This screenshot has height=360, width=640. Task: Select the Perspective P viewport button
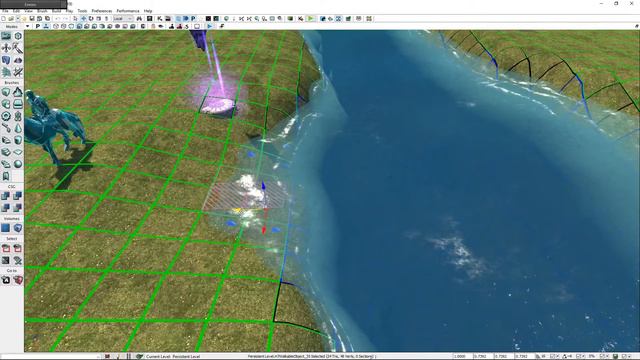point(38,27)
